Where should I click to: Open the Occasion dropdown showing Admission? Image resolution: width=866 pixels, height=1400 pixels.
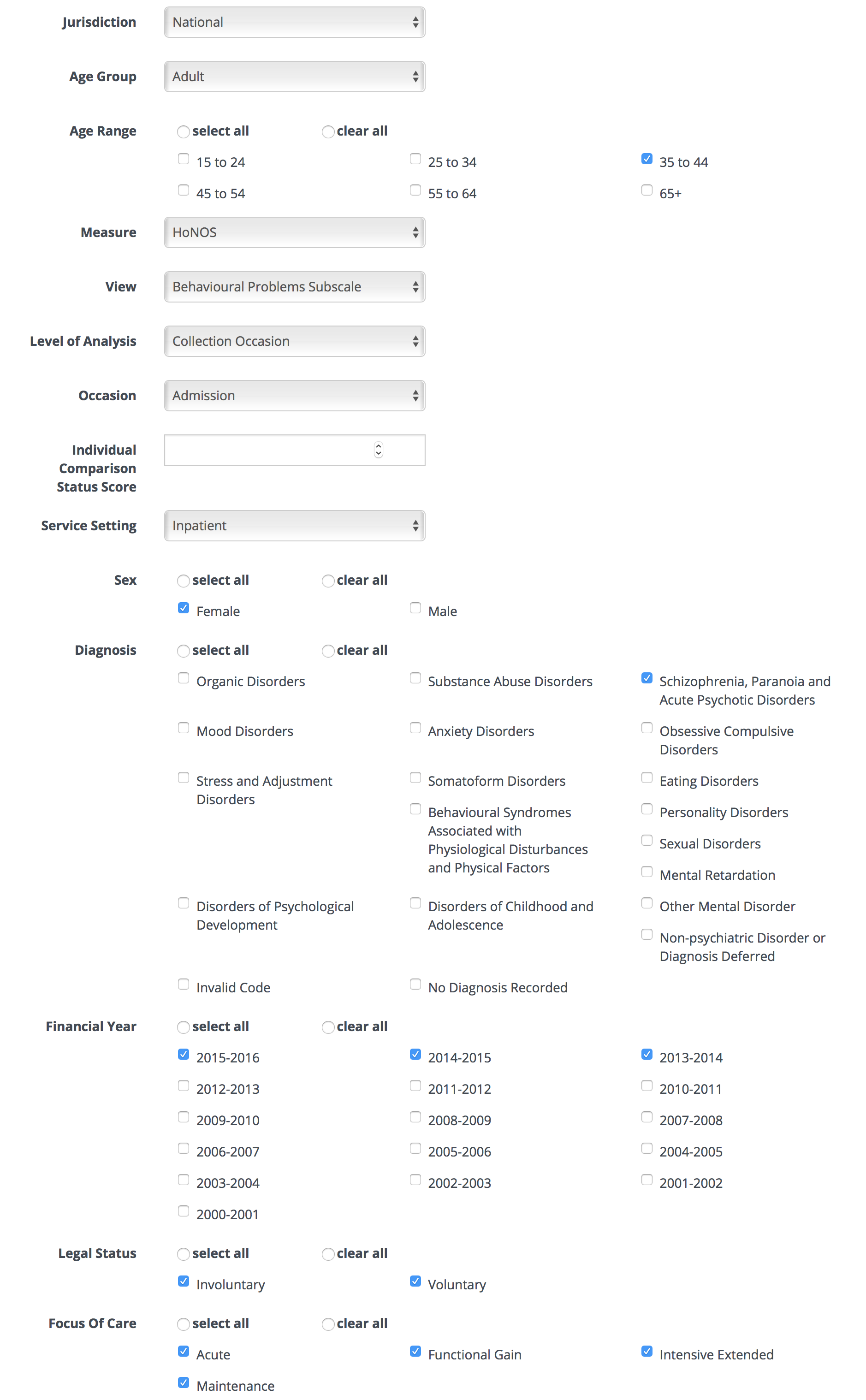click(x=294, y=395)
